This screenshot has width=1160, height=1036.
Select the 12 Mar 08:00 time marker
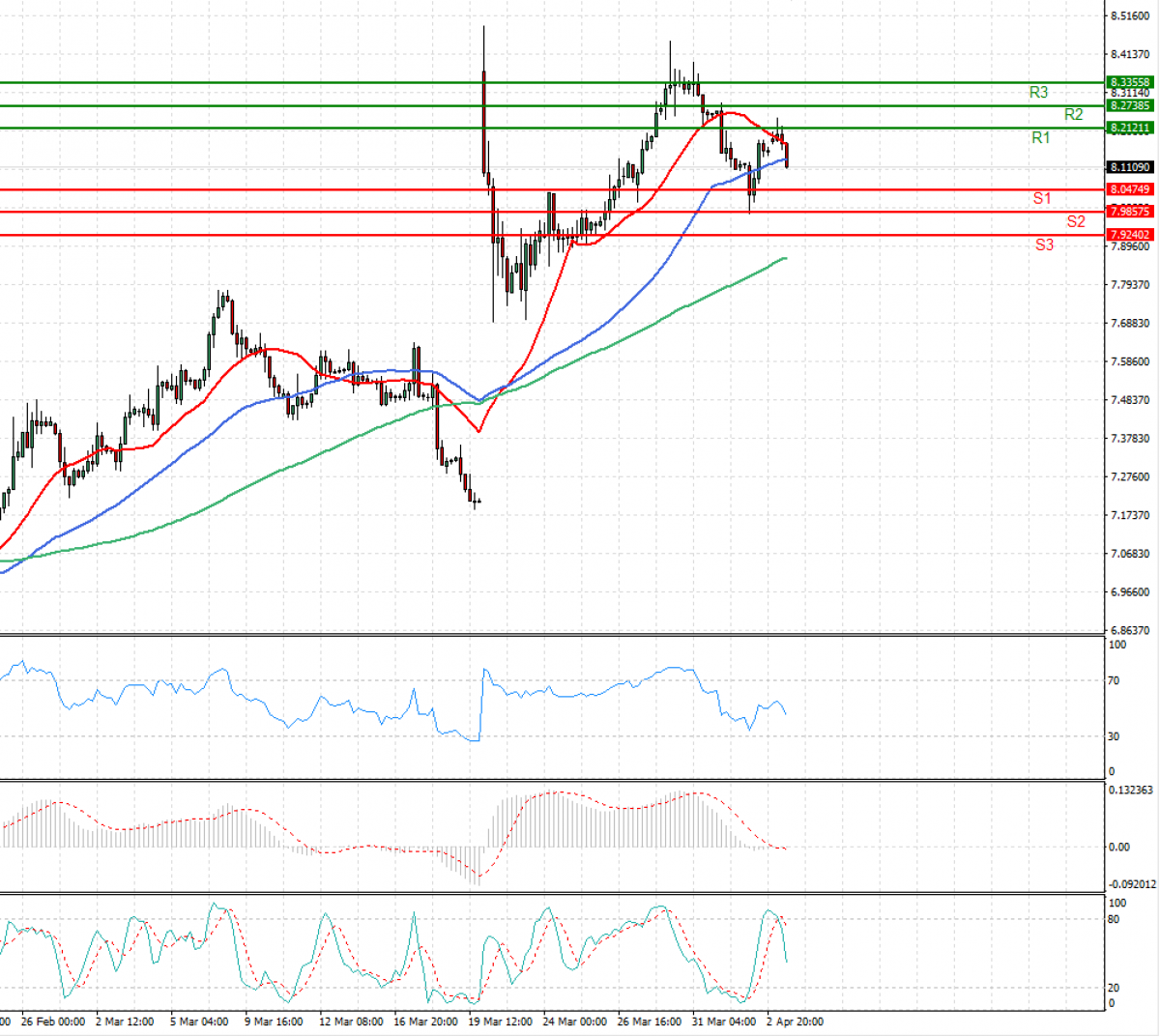(x=349, y=1022)
